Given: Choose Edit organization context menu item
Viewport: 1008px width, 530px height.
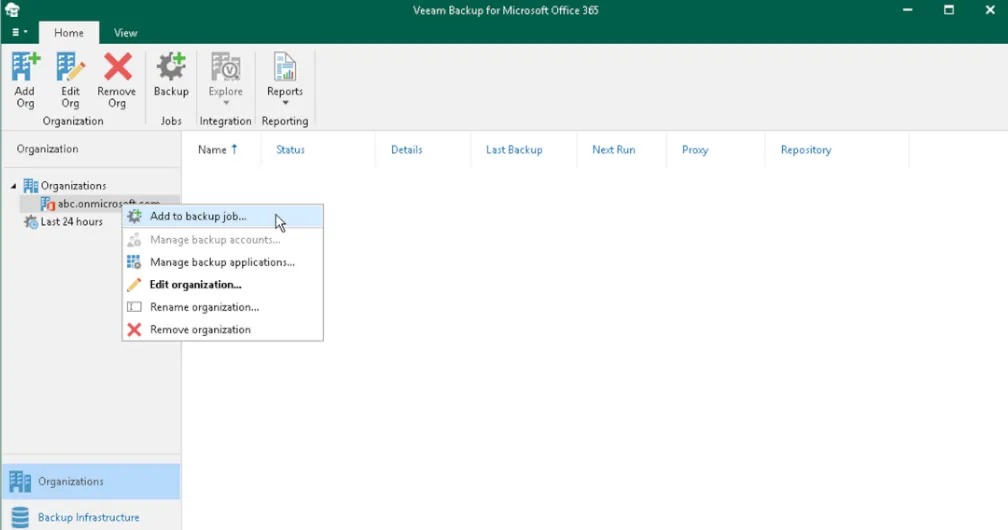Looking at the screenshot, I should [x=222, y=285].
